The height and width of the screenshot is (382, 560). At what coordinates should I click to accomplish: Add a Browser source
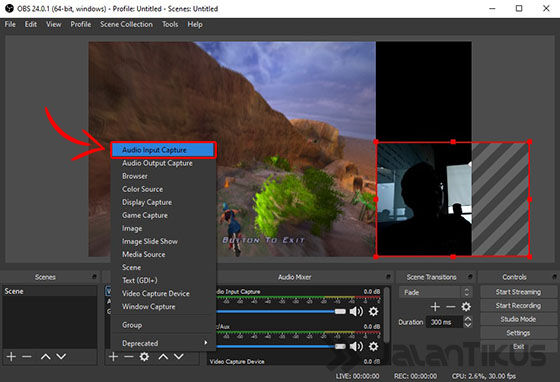click(x=163, y=176)
